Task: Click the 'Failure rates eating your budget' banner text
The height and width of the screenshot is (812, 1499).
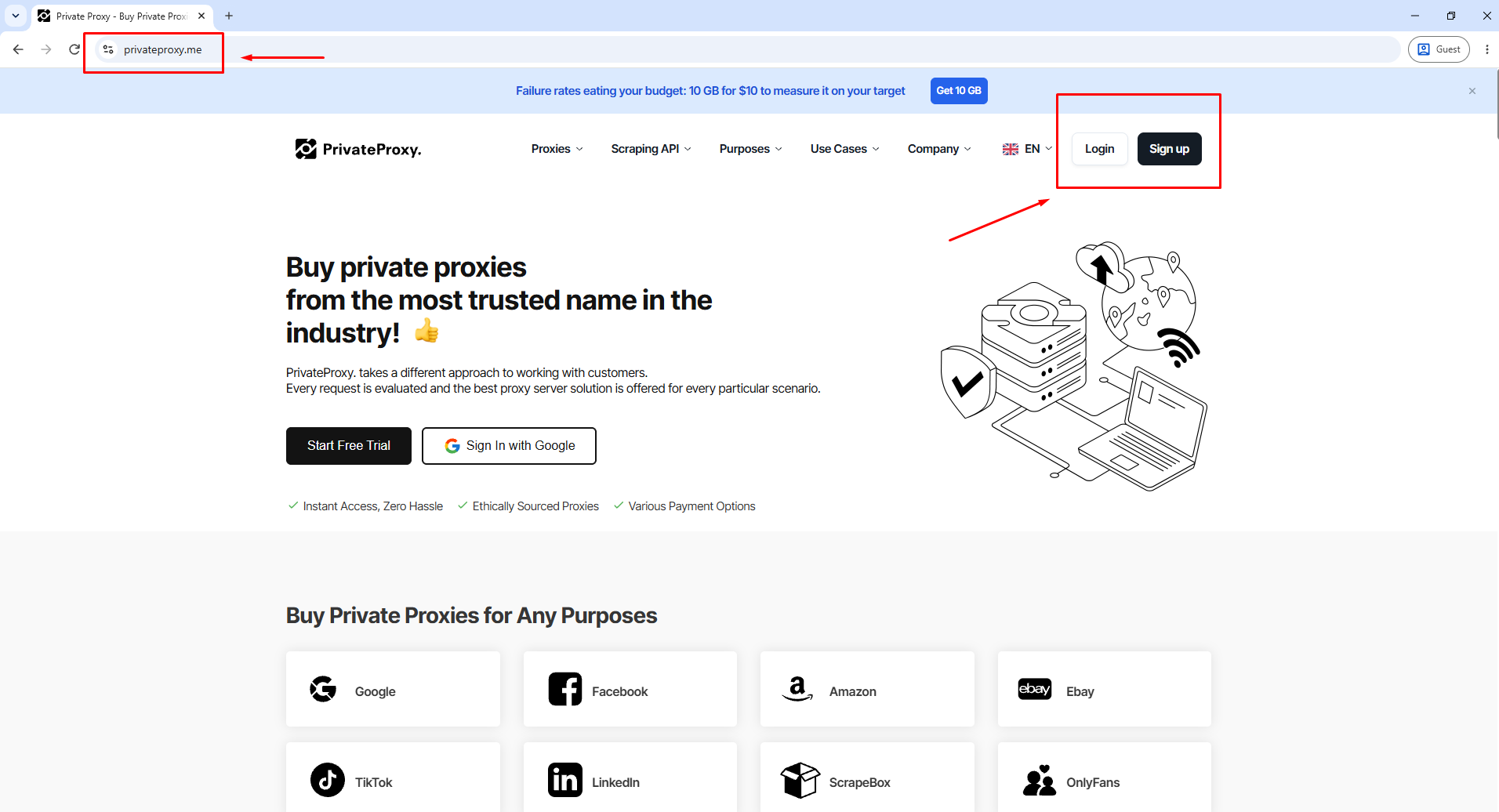Action: [710, 91]
